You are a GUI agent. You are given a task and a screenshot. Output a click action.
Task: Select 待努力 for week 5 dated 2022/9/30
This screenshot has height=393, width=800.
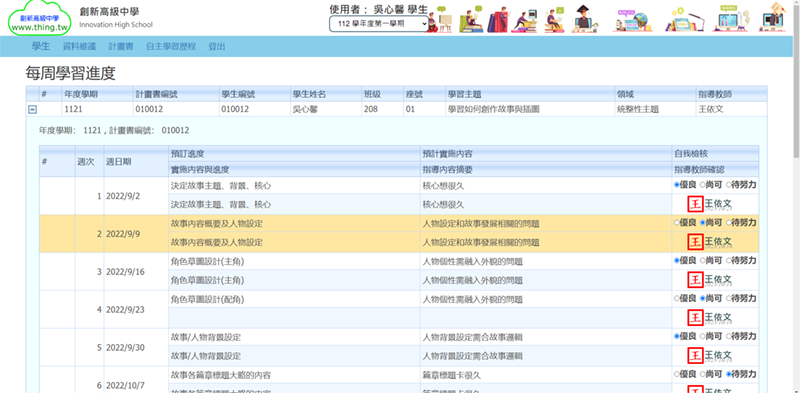(x=729, y=336)
